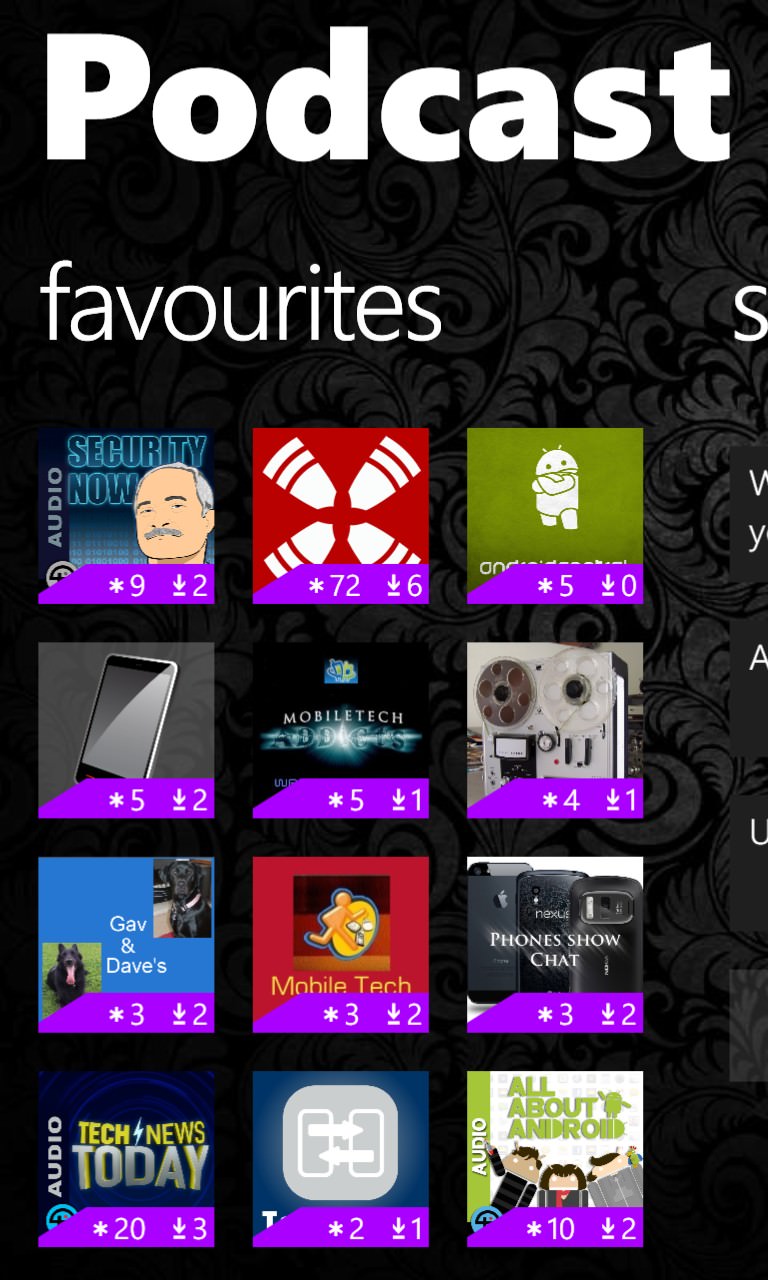
Task: Open the Security Now podcast tile
Action: tap(126, 516)
